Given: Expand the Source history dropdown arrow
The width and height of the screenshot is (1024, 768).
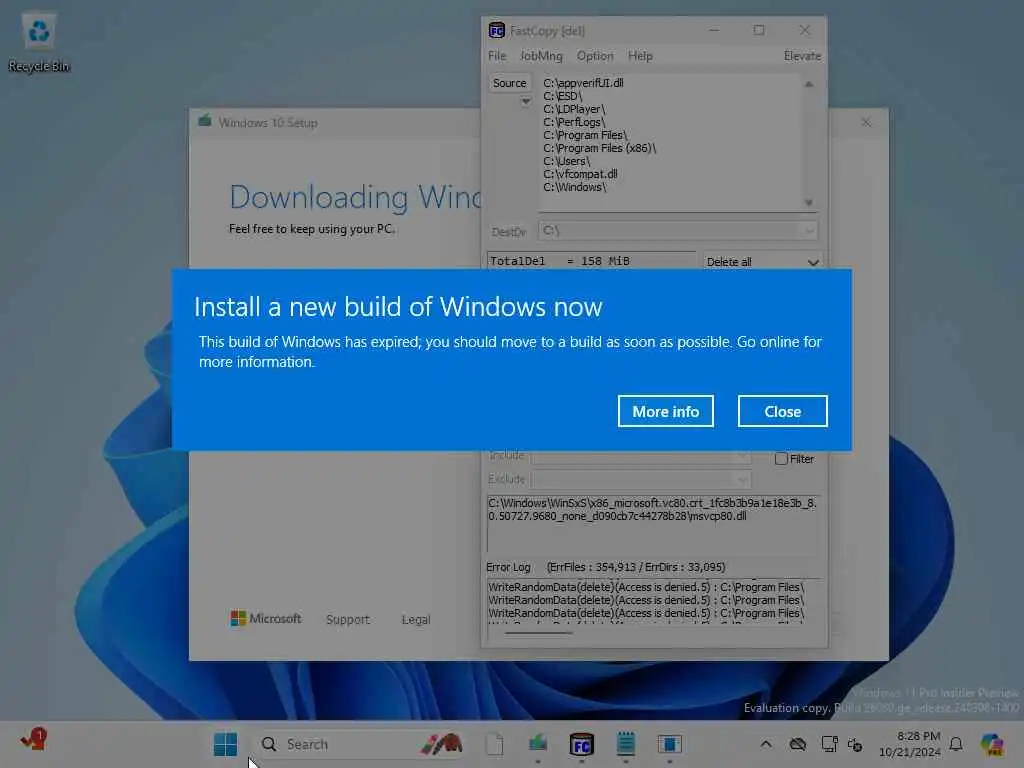Looking at the screenshot, I should [x=525, y=101].
